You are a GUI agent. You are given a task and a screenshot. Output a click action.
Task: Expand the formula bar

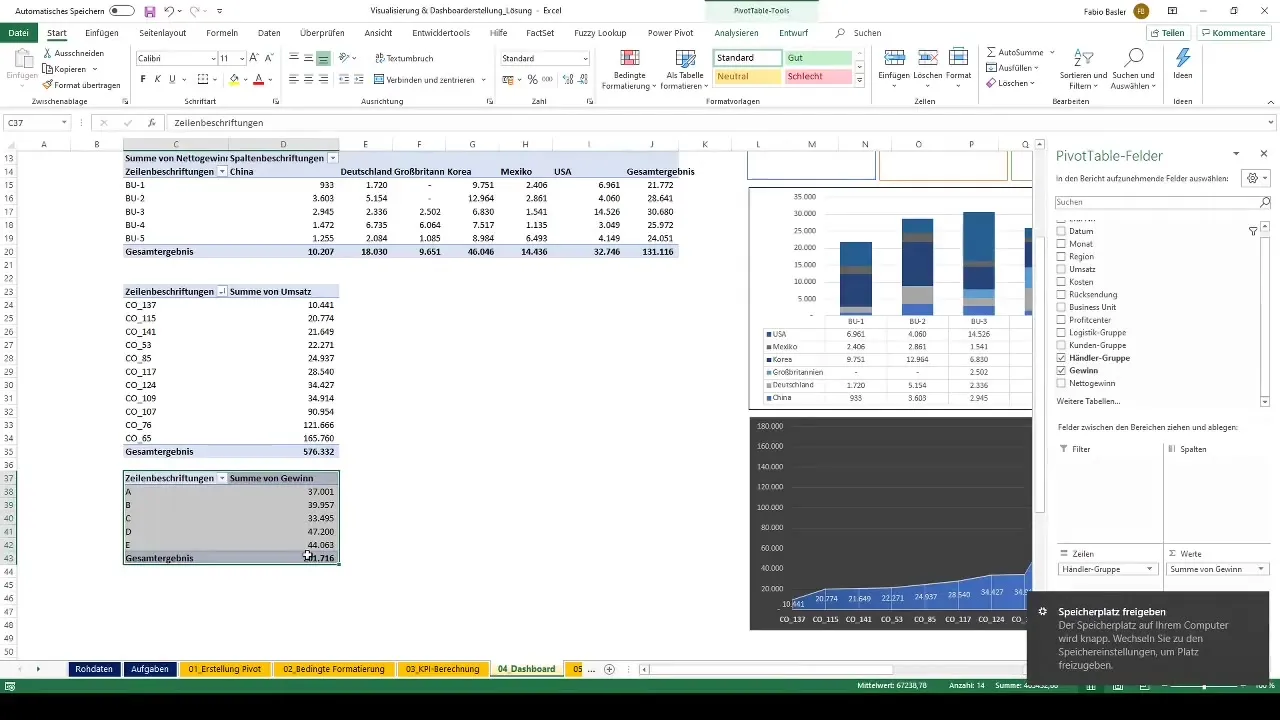(x=1270, y=123)
